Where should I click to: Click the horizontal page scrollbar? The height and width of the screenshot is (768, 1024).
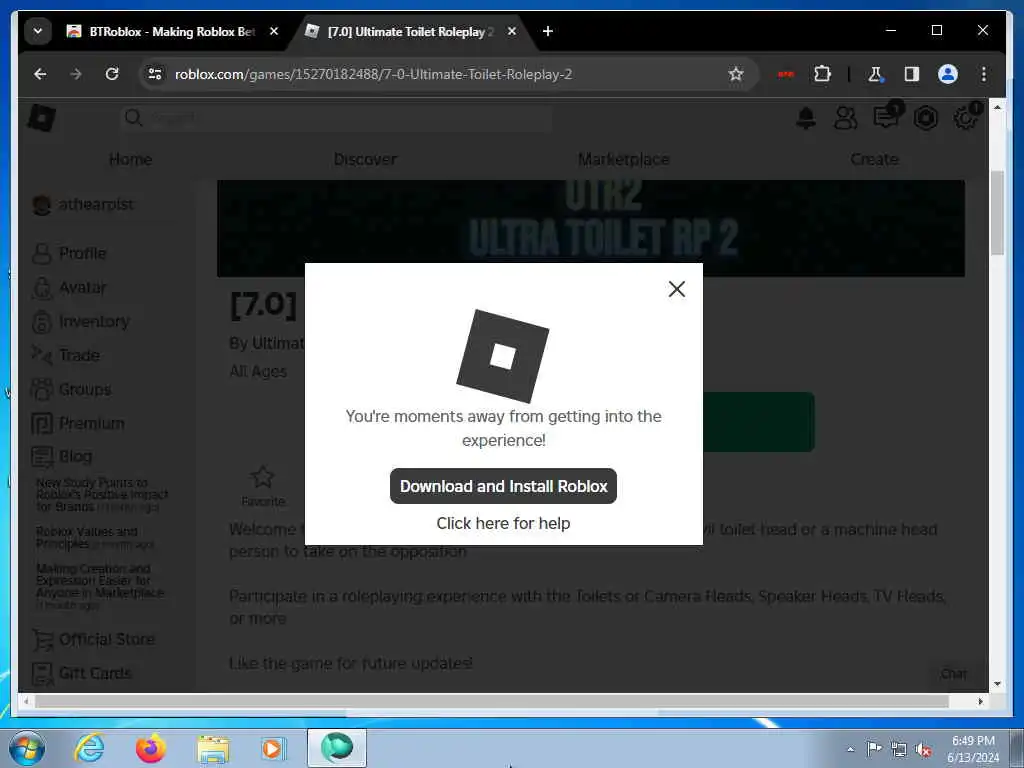492,701
